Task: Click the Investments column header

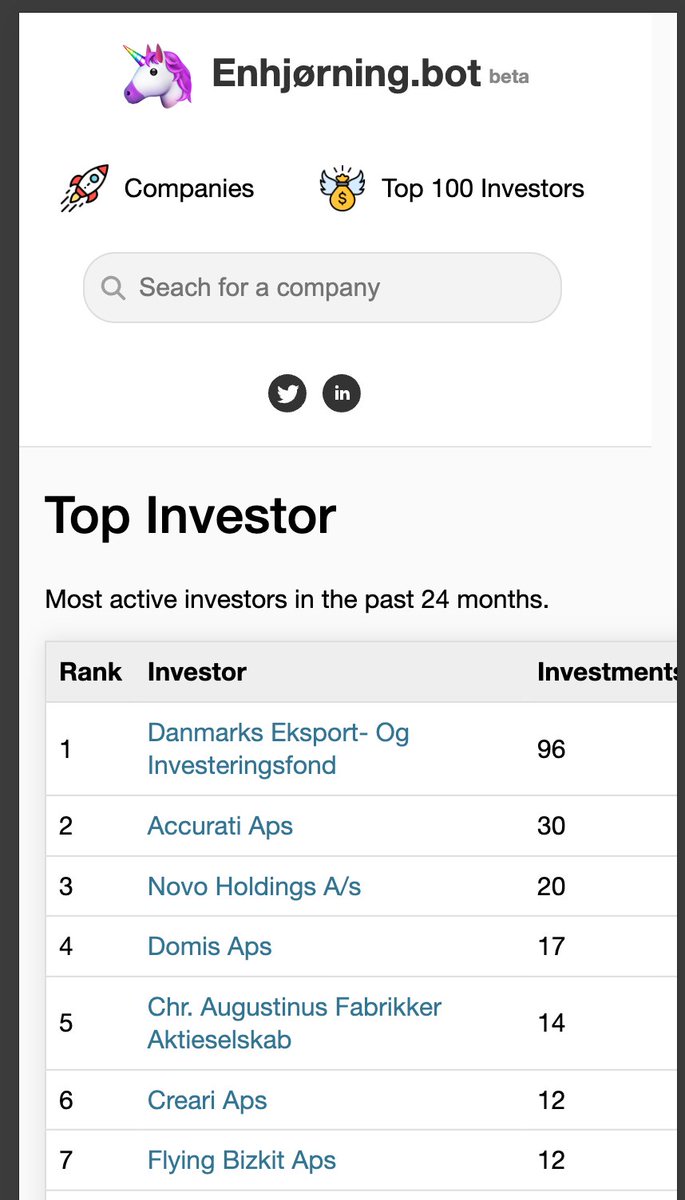Action: pyautogui.click(x=608, y=672)
